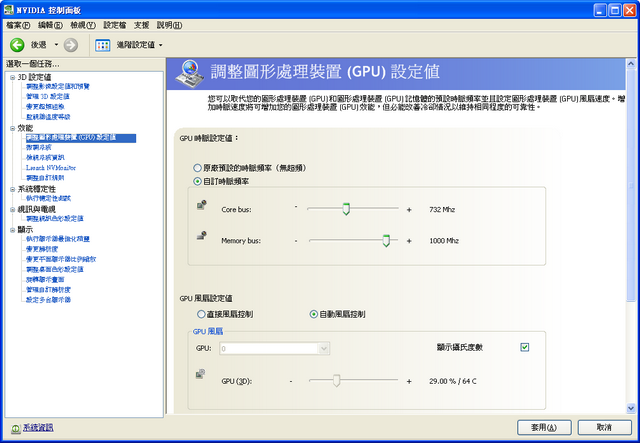
Task: Click the 套用(A) apply button
Action: pyautogui.click(x=544, y=427)
